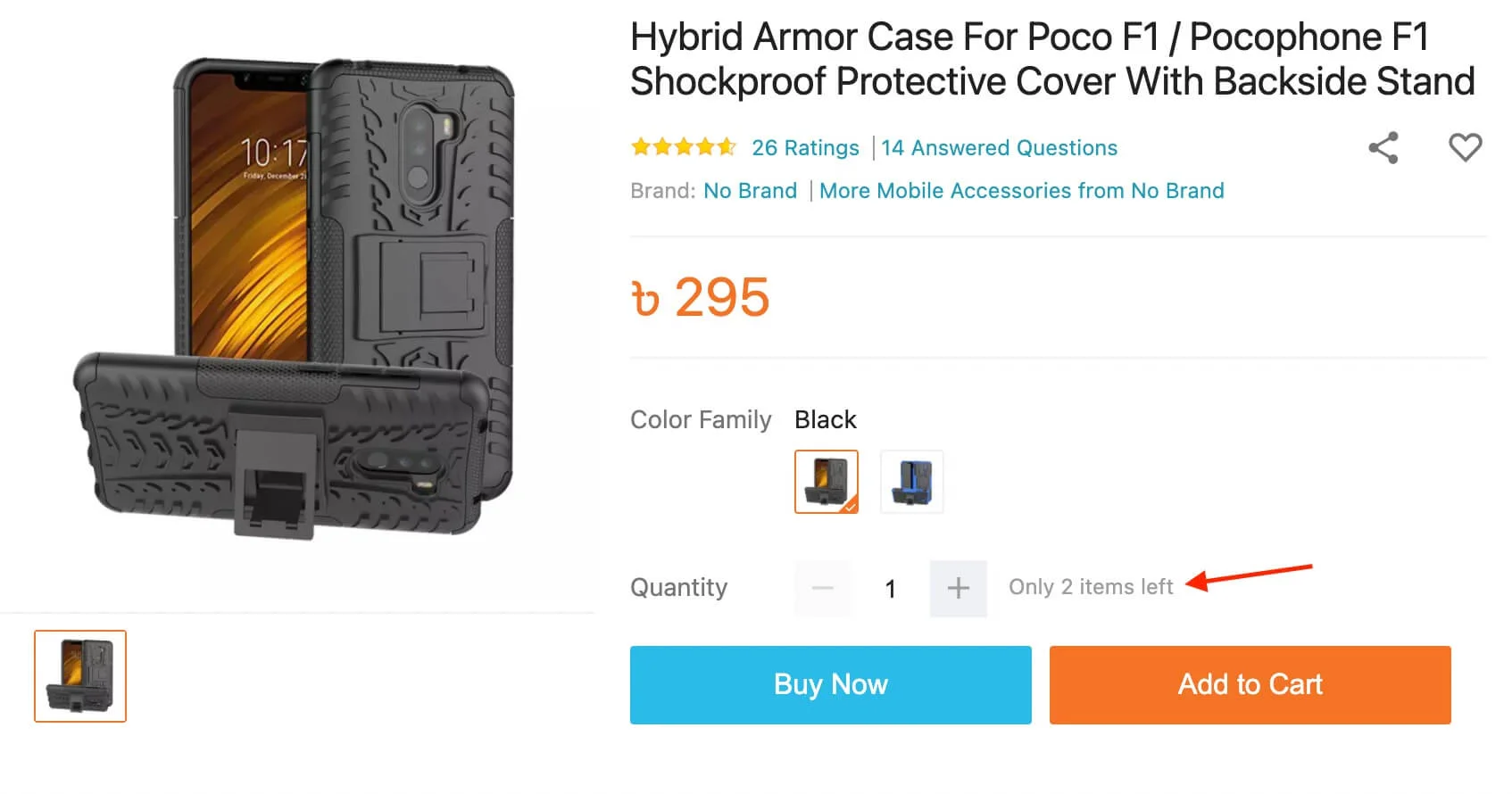Increase quantity with the plus button
This screenshot has height=794, width=1512.
click(958, 588)
